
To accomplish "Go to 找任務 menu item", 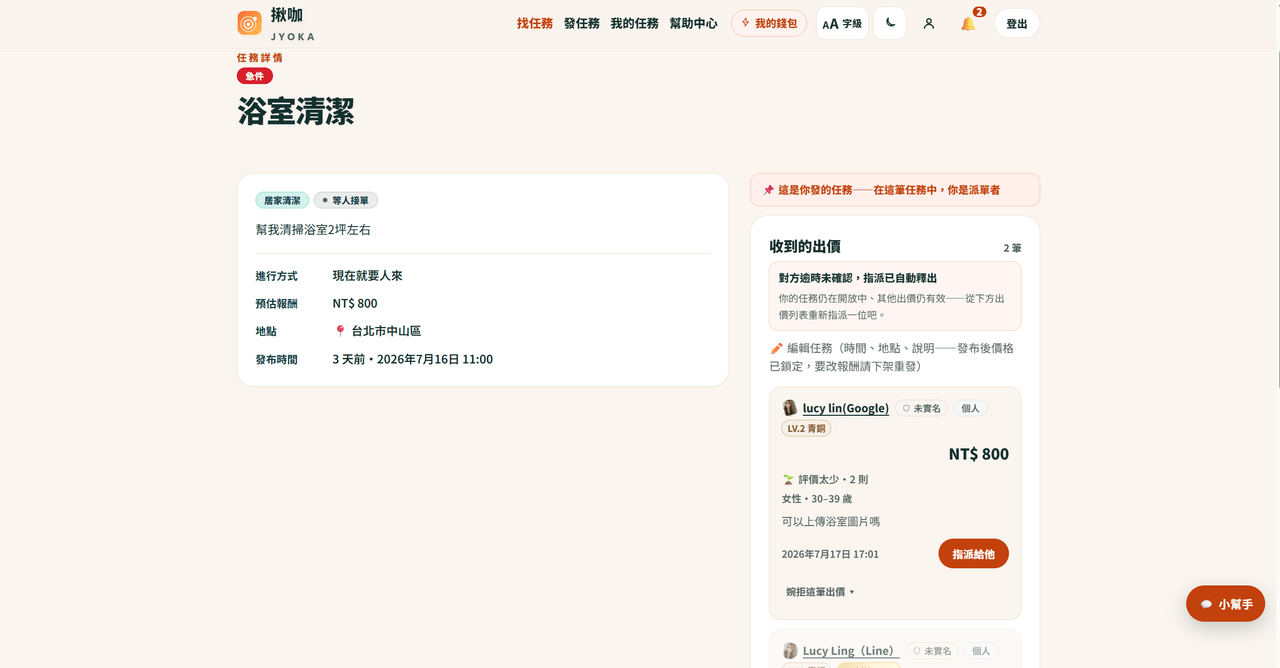I will click(535, 23).
